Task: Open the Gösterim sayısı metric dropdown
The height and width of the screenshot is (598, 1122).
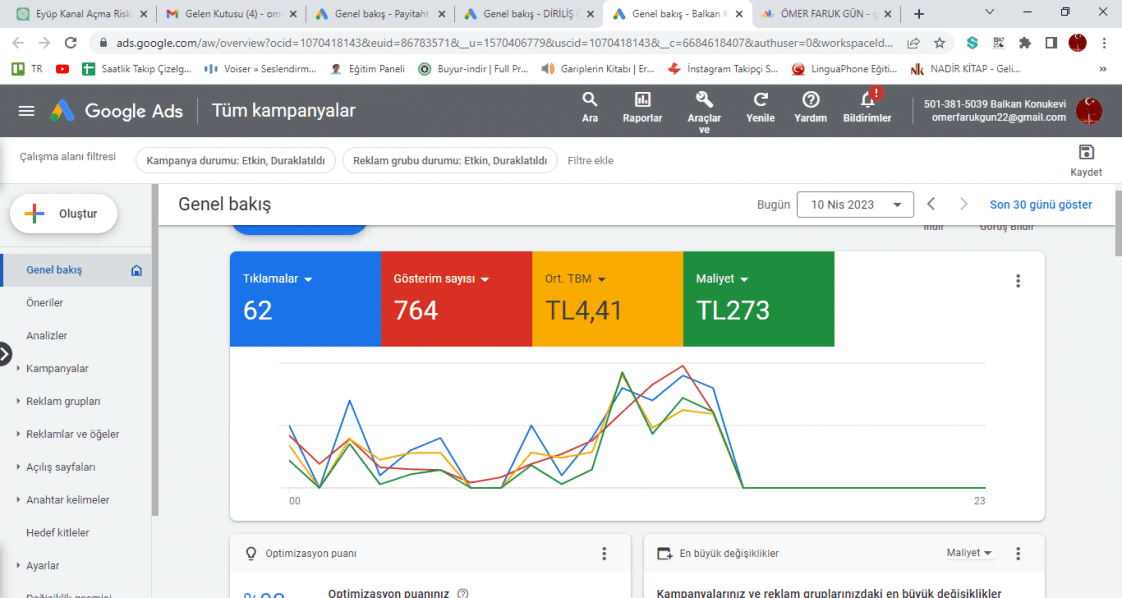Action: 441,279
